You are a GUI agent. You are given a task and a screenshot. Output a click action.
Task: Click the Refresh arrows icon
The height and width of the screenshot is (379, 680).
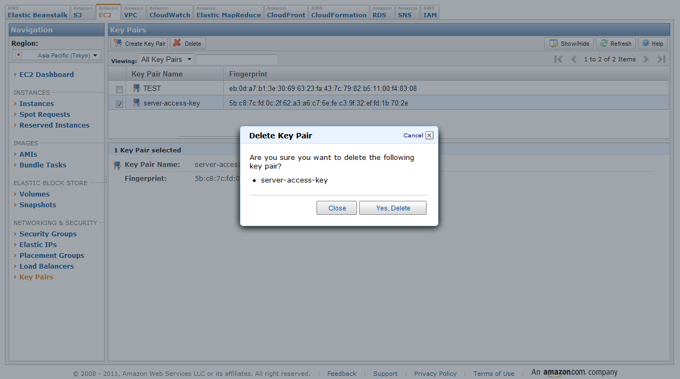tap(604, 43)
